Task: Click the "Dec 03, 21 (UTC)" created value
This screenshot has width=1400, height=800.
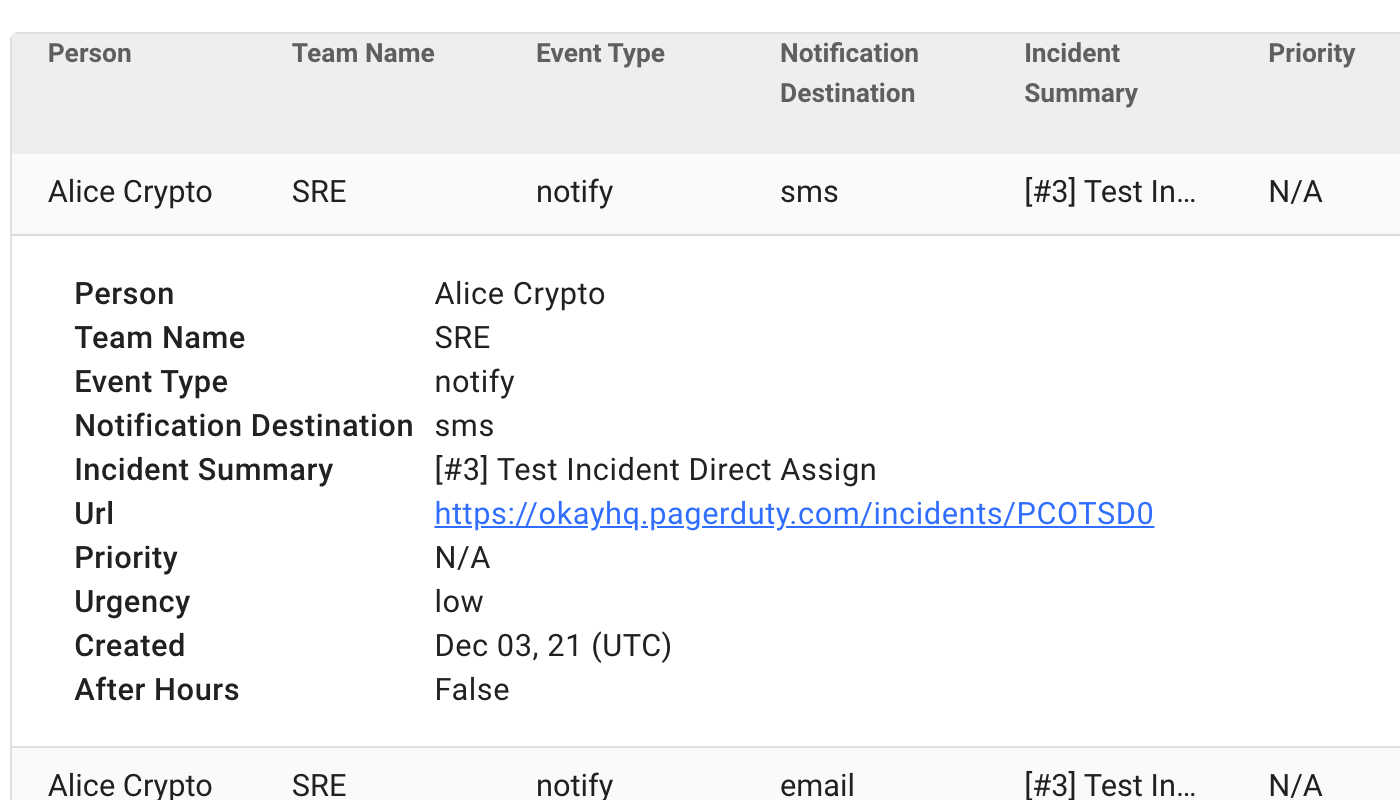Action: pyautogui.click(x=553, y=646)
